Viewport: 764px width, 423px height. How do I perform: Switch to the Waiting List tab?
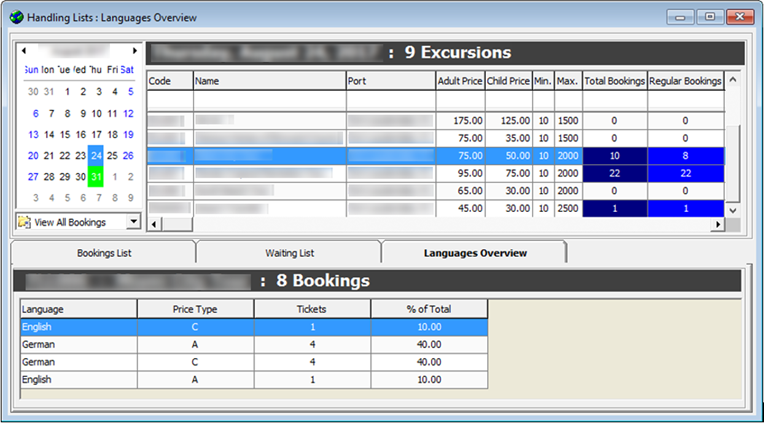289,253
